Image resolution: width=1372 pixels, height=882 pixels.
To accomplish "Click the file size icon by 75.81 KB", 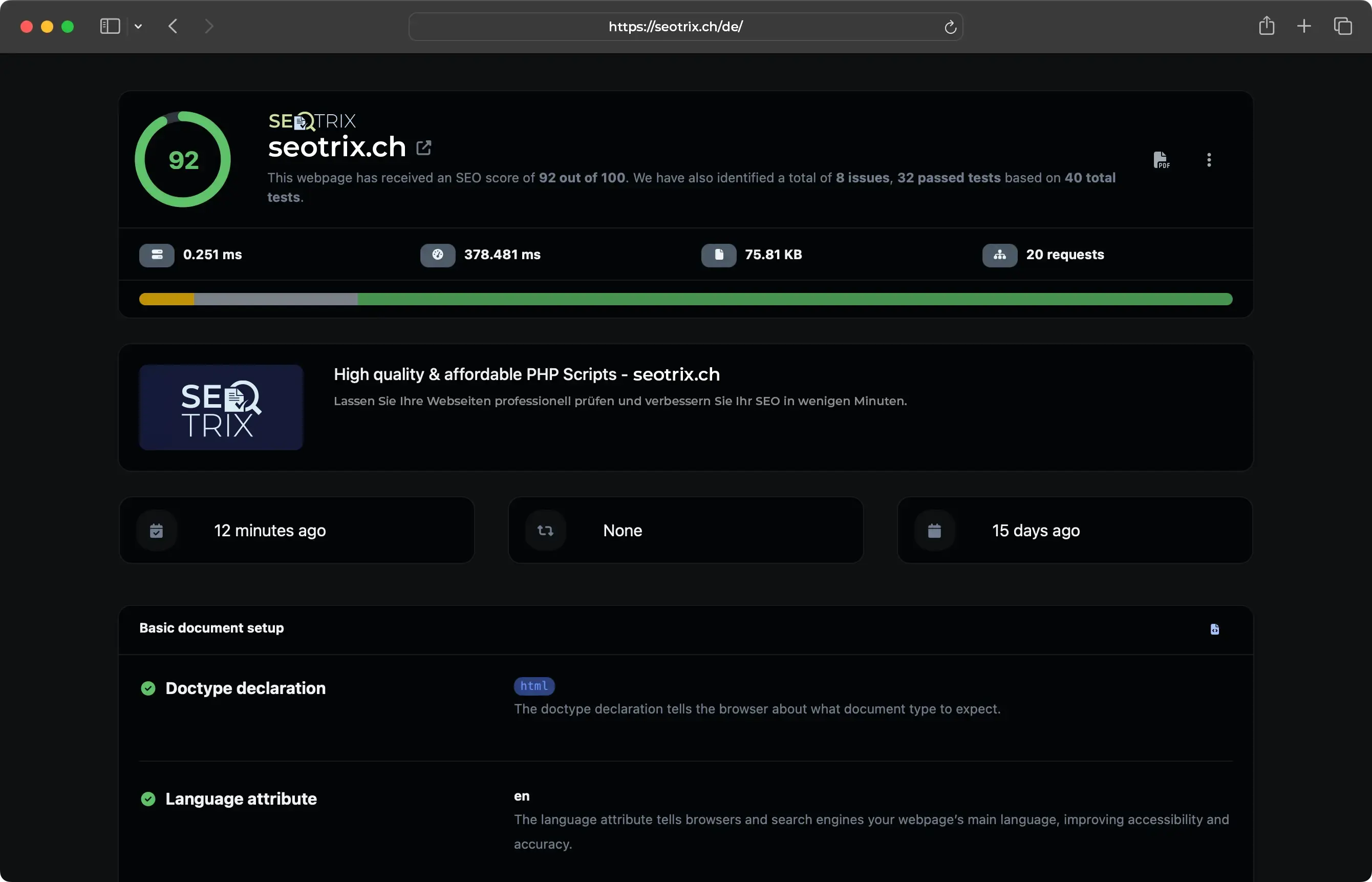I will click(x=719, y=256).
